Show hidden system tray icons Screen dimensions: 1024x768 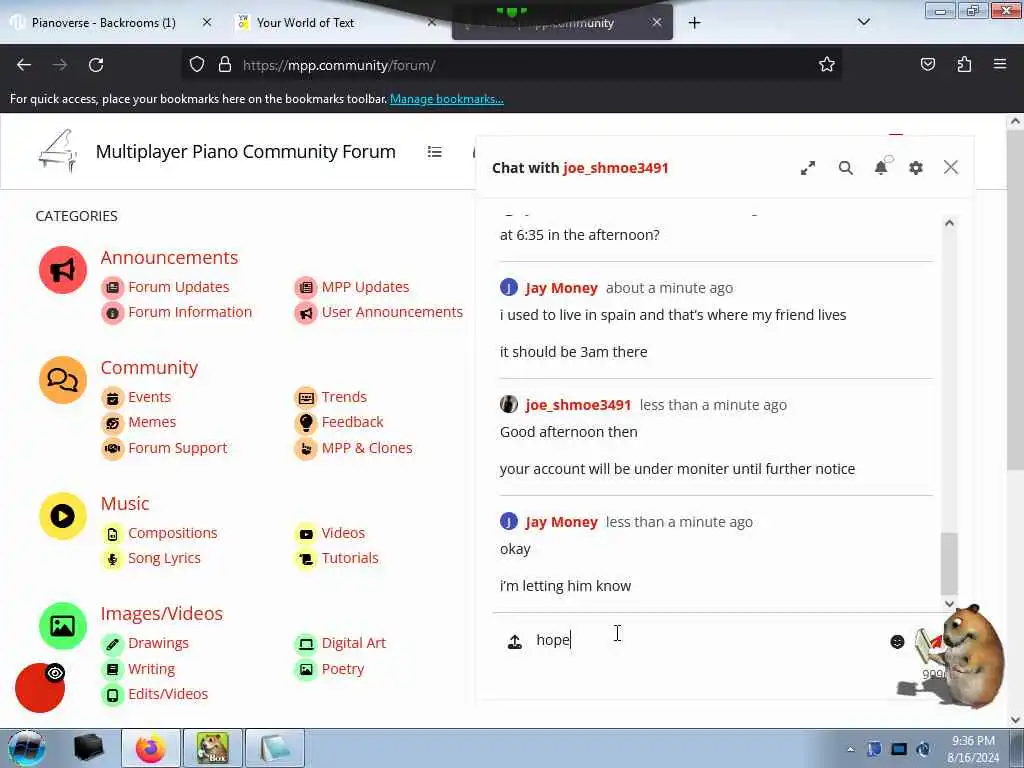(x=850, y=749)
